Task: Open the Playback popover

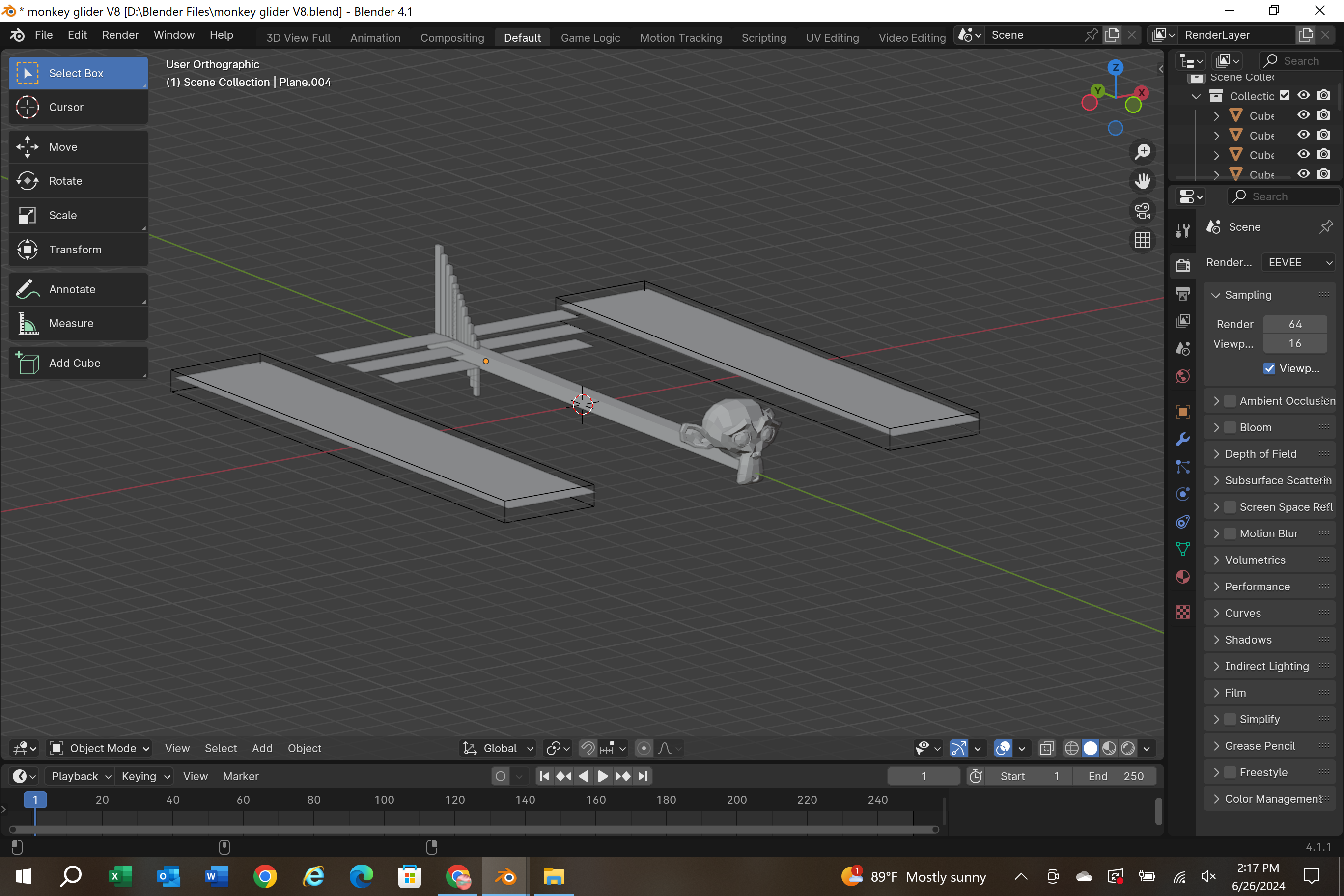Action: point(80,776)
